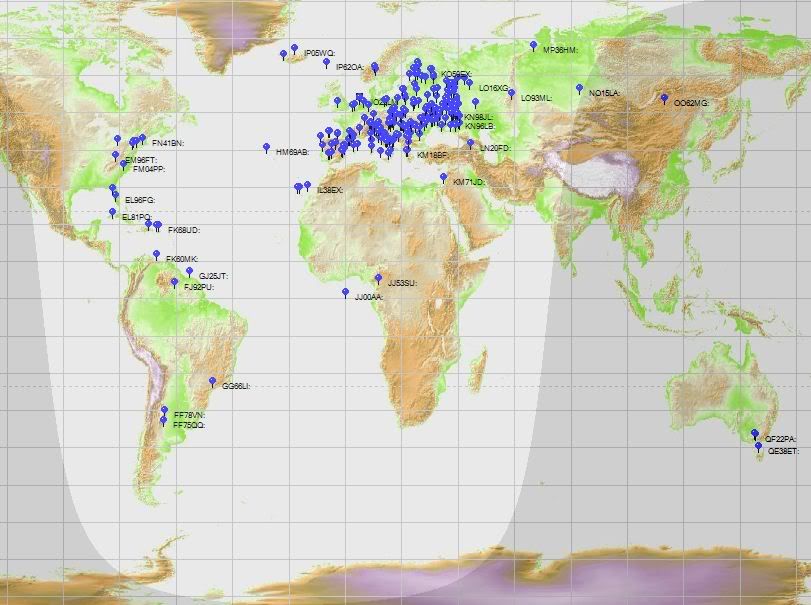The width and height of the screenshot is (811, 605).
Task: Click the QF22PA locator label
Action: tap(780, 439)
